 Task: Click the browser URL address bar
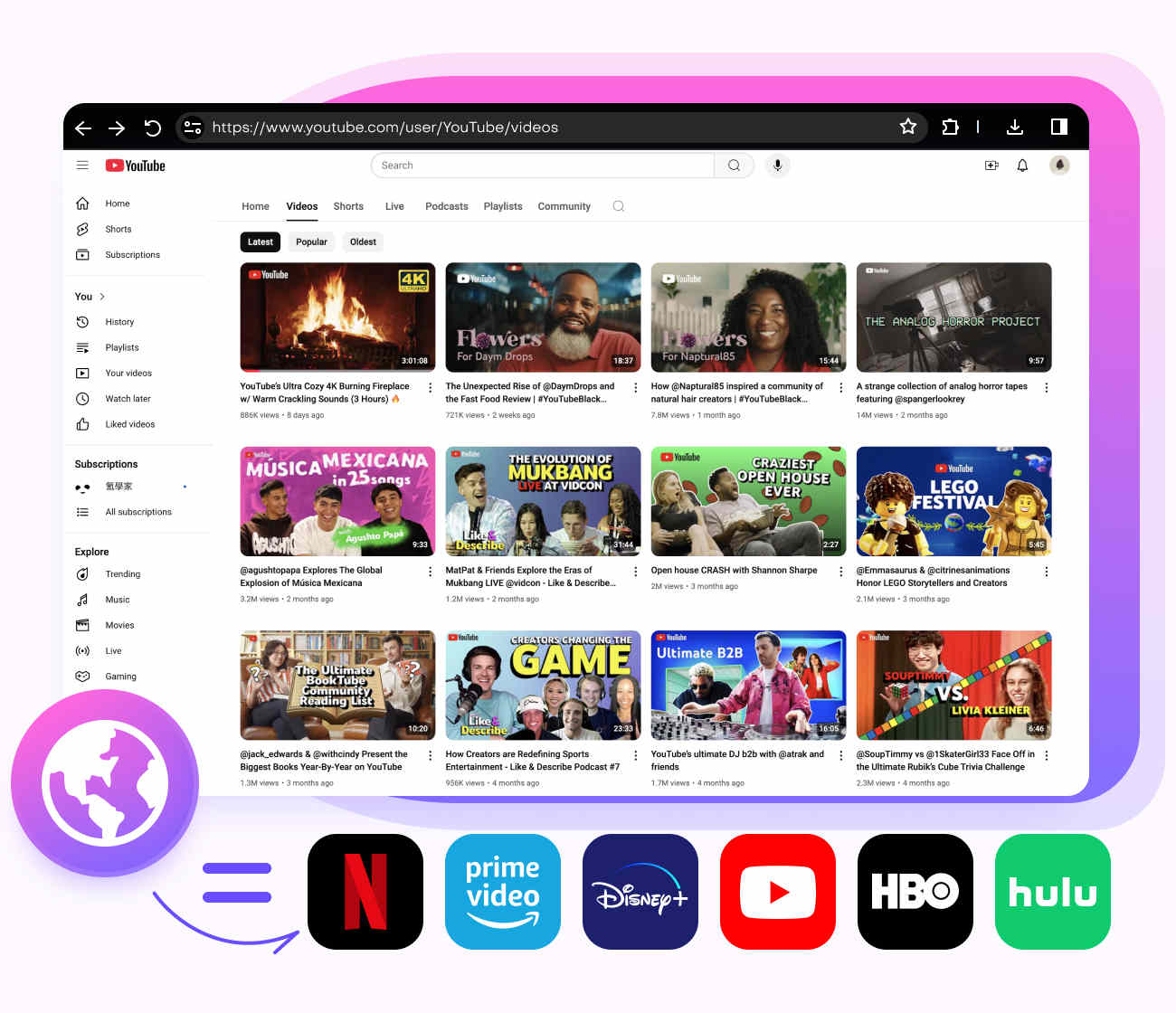tap(552, 128)
